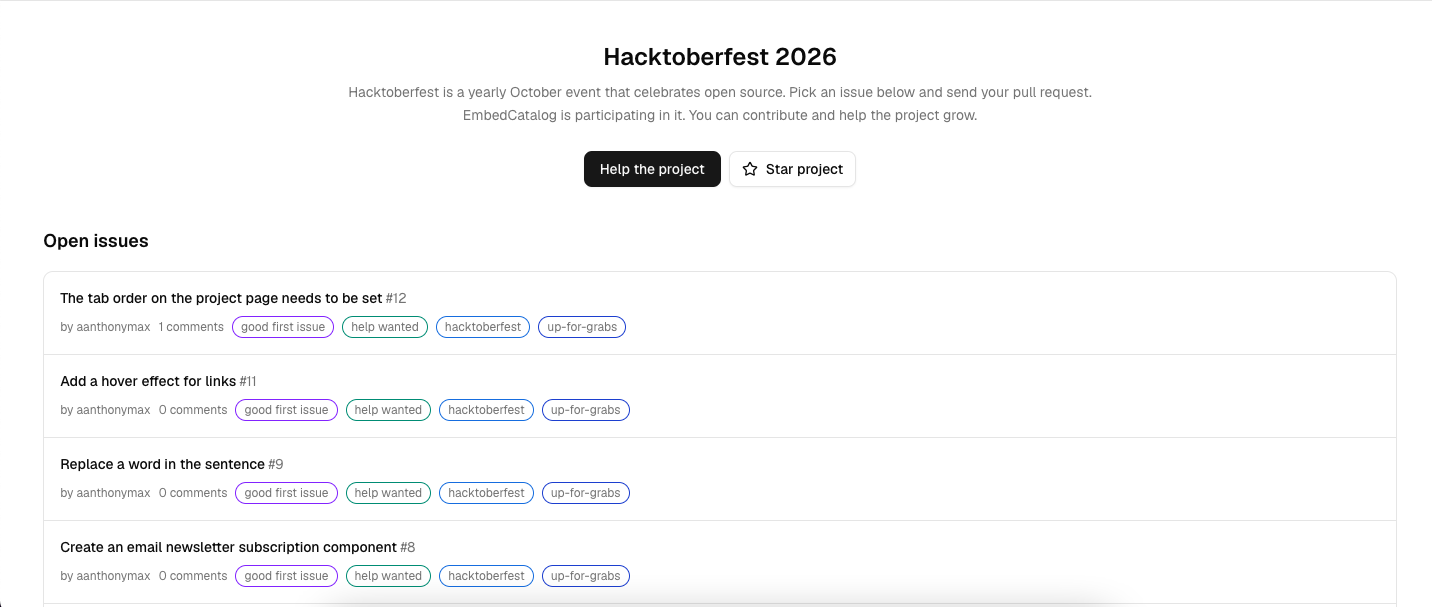Click hacktoberfest tag on issue #8

point(486,576)
